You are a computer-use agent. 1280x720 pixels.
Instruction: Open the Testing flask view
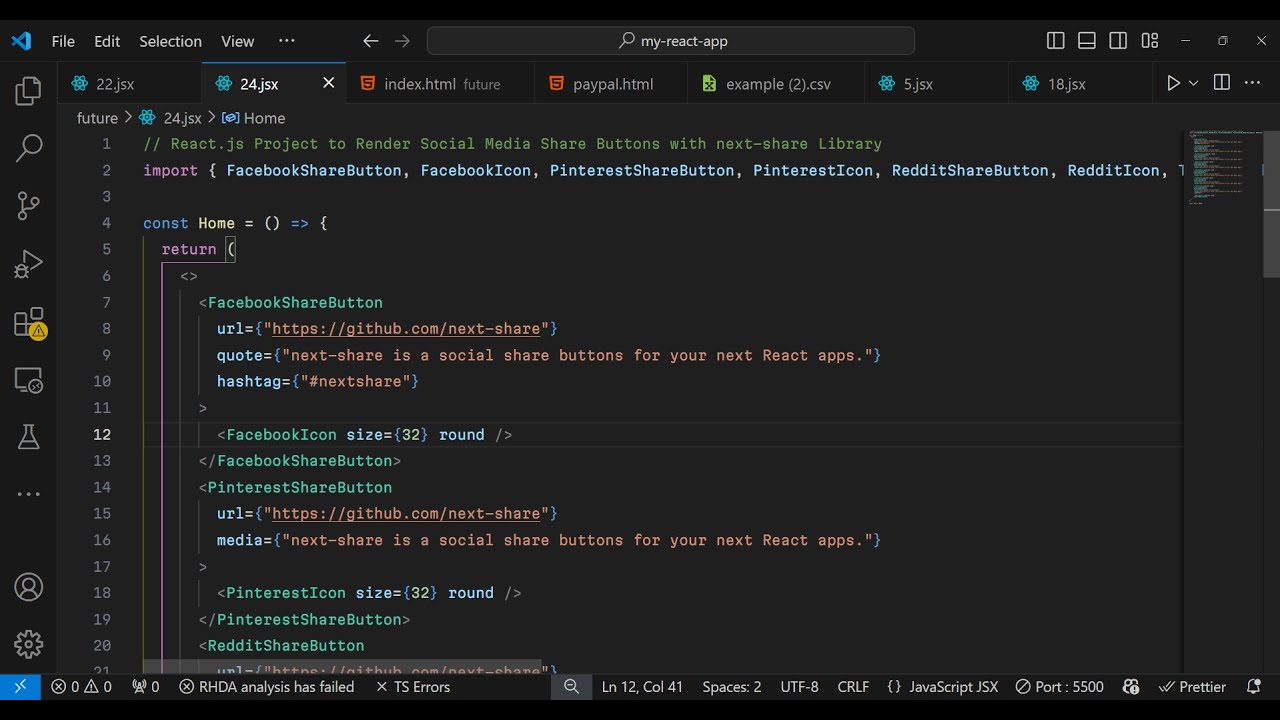(28, 437)
